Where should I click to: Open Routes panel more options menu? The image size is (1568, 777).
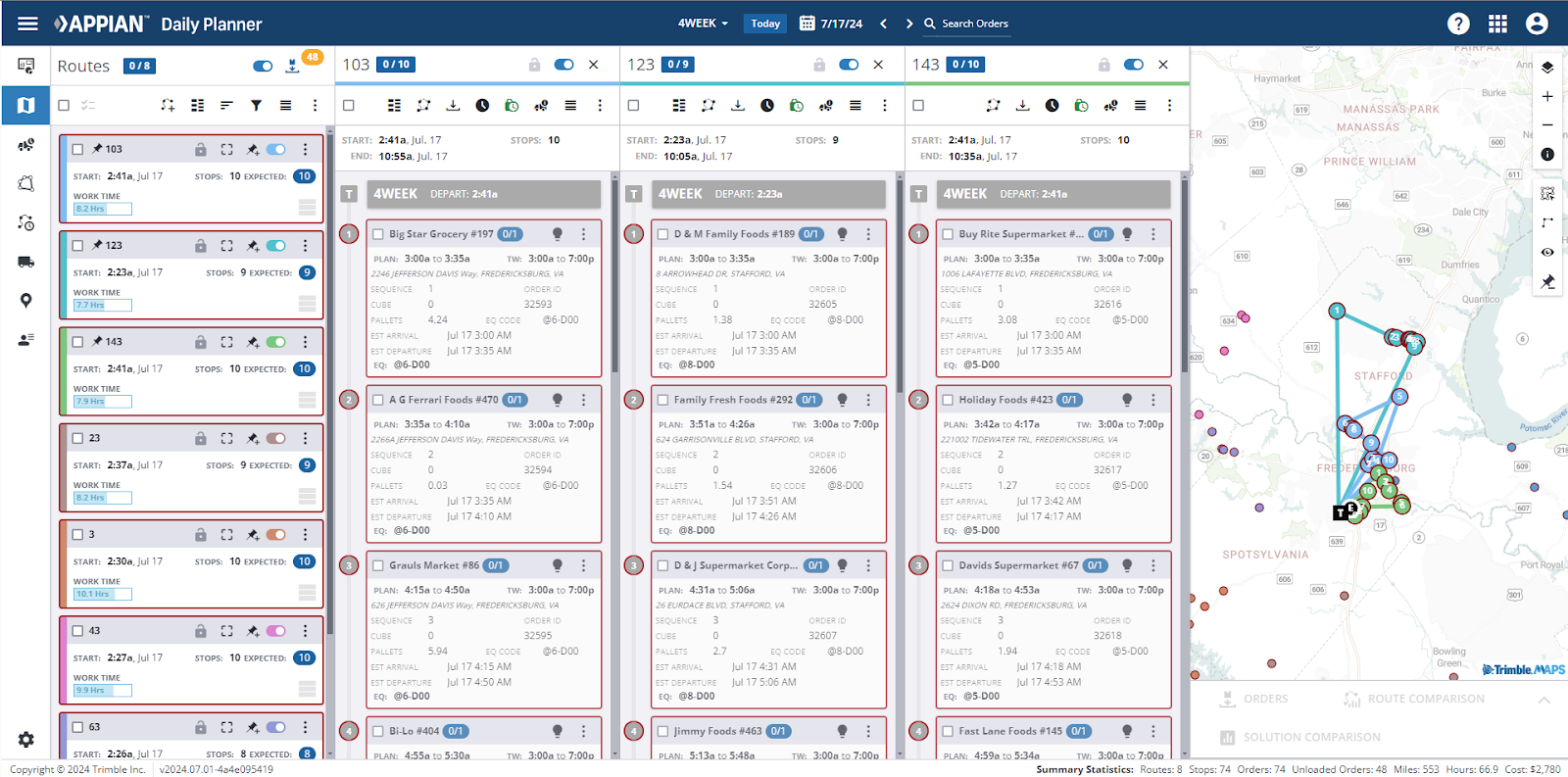pyautogui.click(x=315, y=105)
